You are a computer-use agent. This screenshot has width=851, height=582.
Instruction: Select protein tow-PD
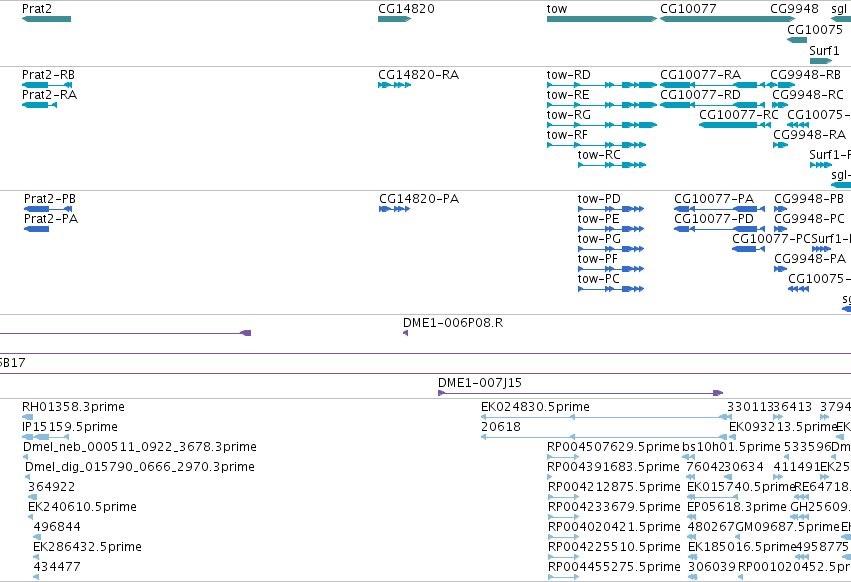click(x=611, y=209)
